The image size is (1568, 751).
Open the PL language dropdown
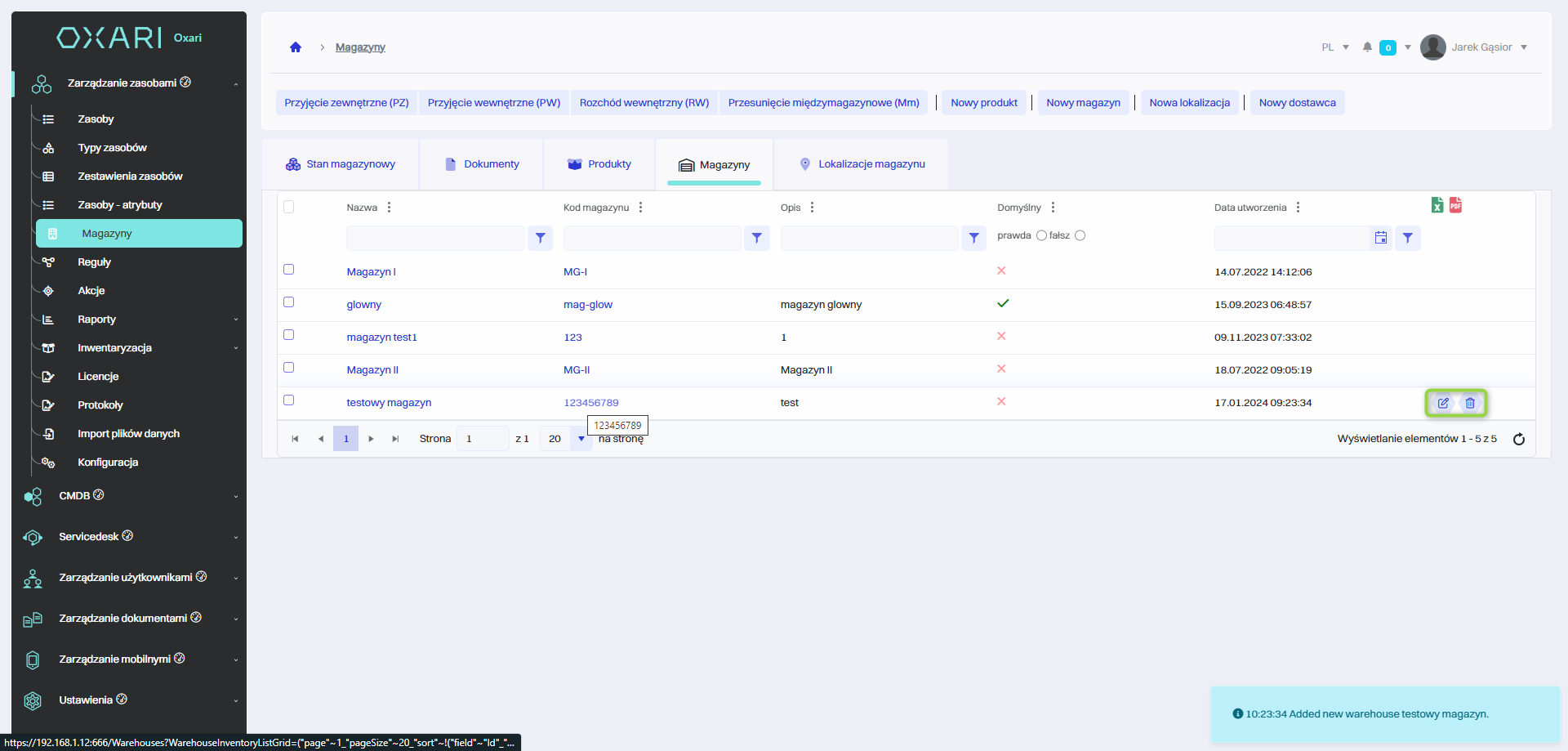point(1334,47)
